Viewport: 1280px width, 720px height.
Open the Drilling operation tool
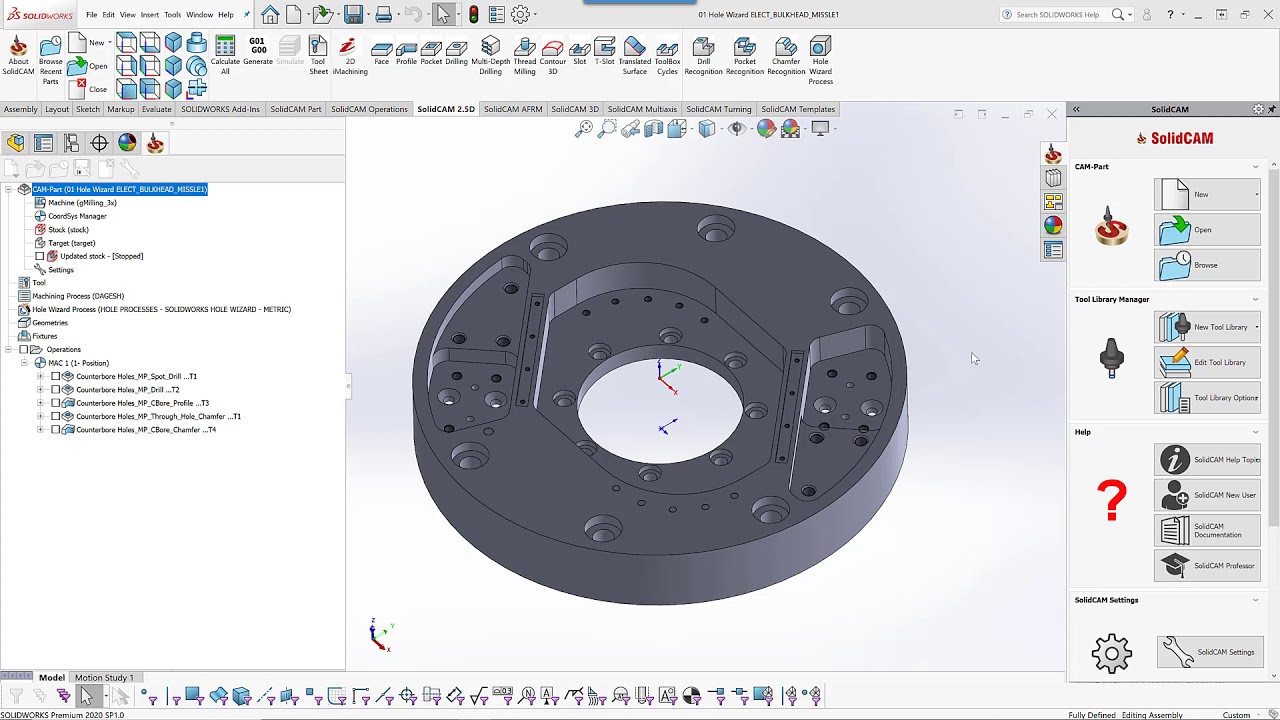coord(456,53)
